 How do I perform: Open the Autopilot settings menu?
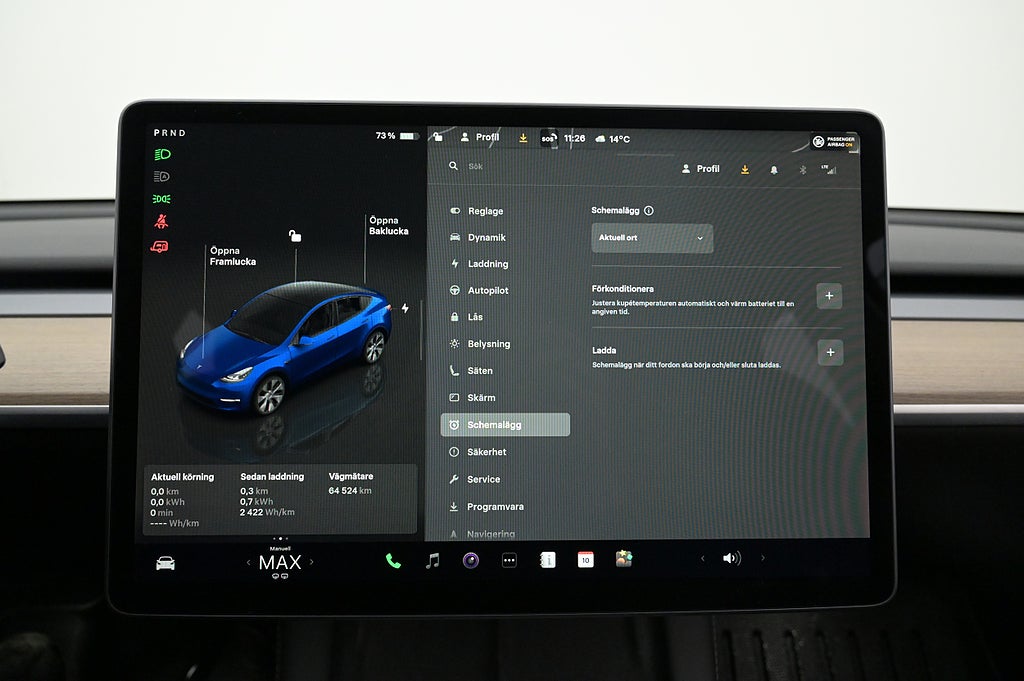pyautogui.click(x=487, y=291)
